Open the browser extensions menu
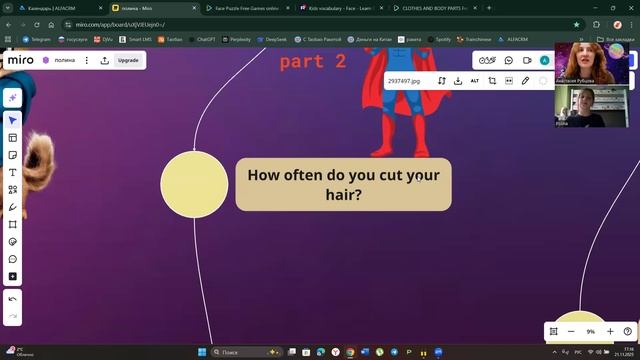The height and width of the screenshot is (360, 640). pos(596,25)
